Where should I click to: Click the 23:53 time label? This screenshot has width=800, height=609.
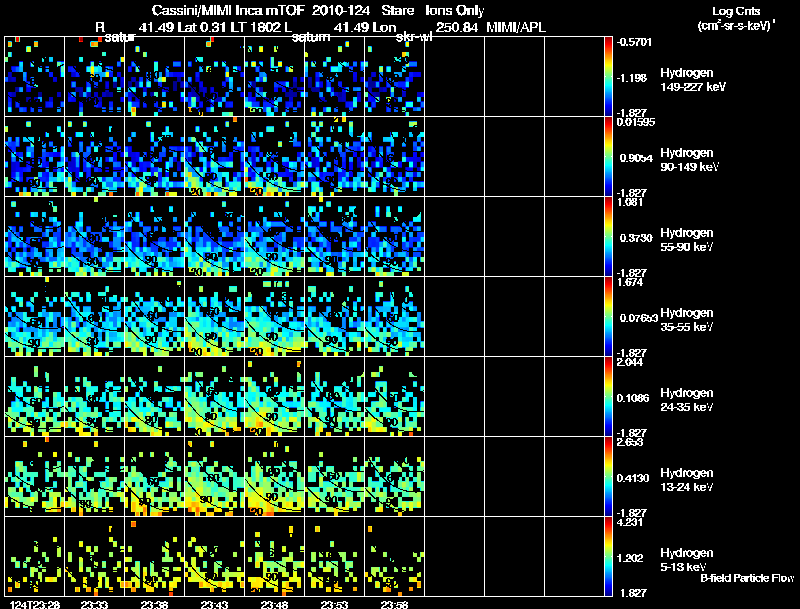tap(334, 605)
